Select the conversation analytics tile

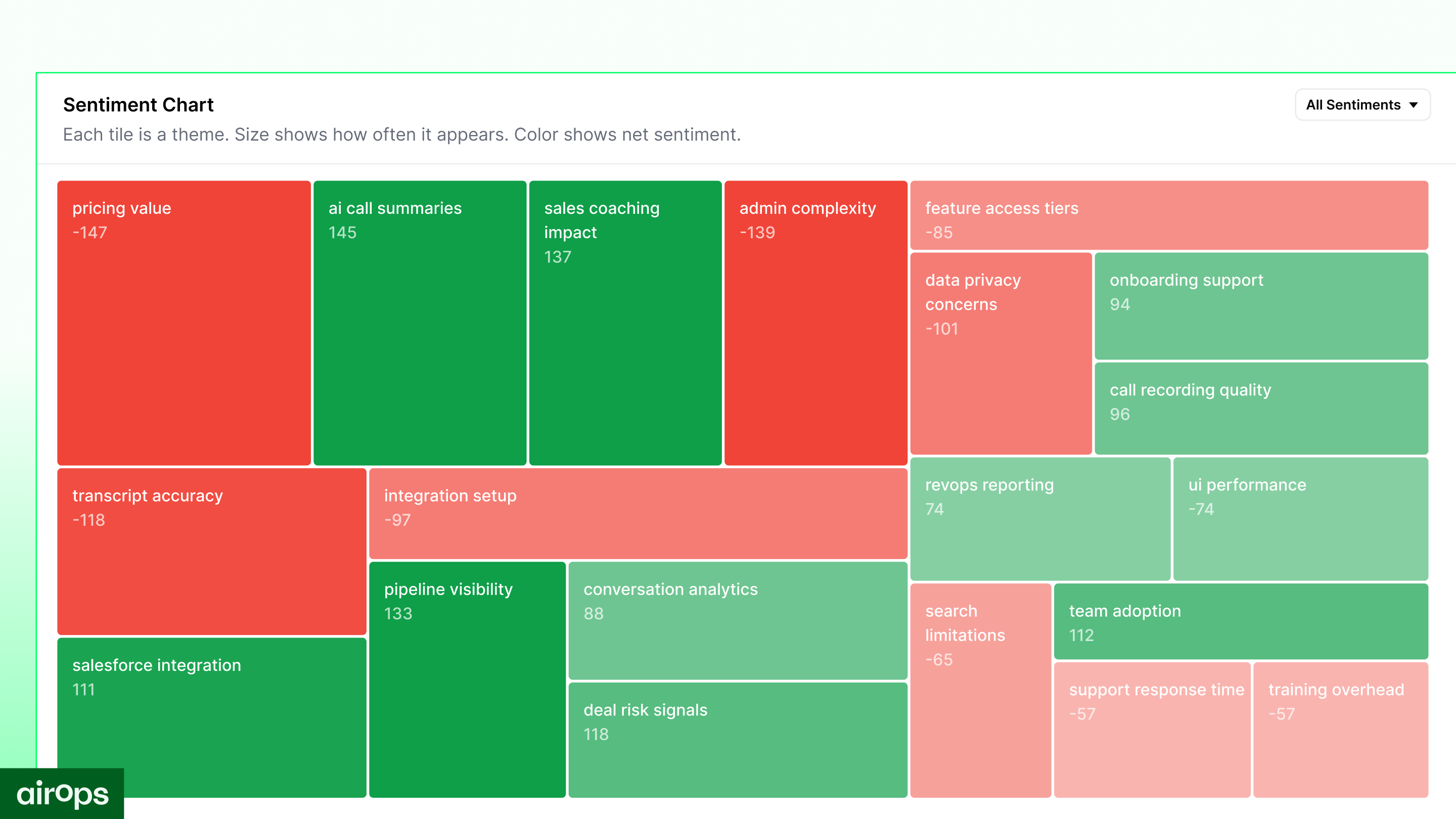click(x=737, y=620)
